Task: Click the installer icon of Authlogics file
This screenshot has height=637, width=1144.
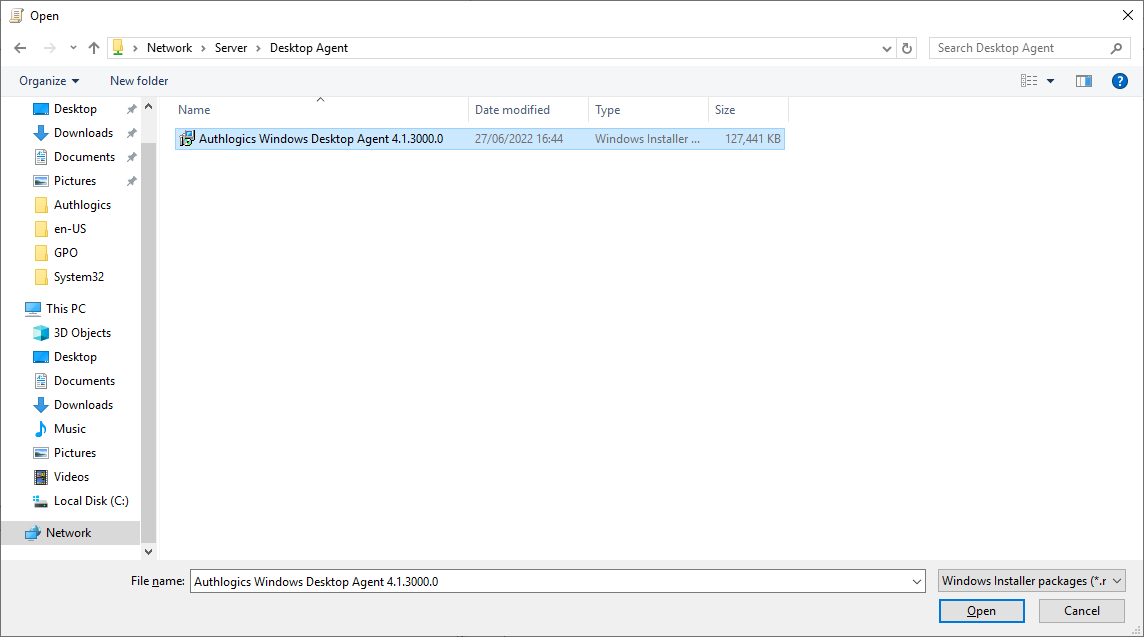Action: click(187, 139)
